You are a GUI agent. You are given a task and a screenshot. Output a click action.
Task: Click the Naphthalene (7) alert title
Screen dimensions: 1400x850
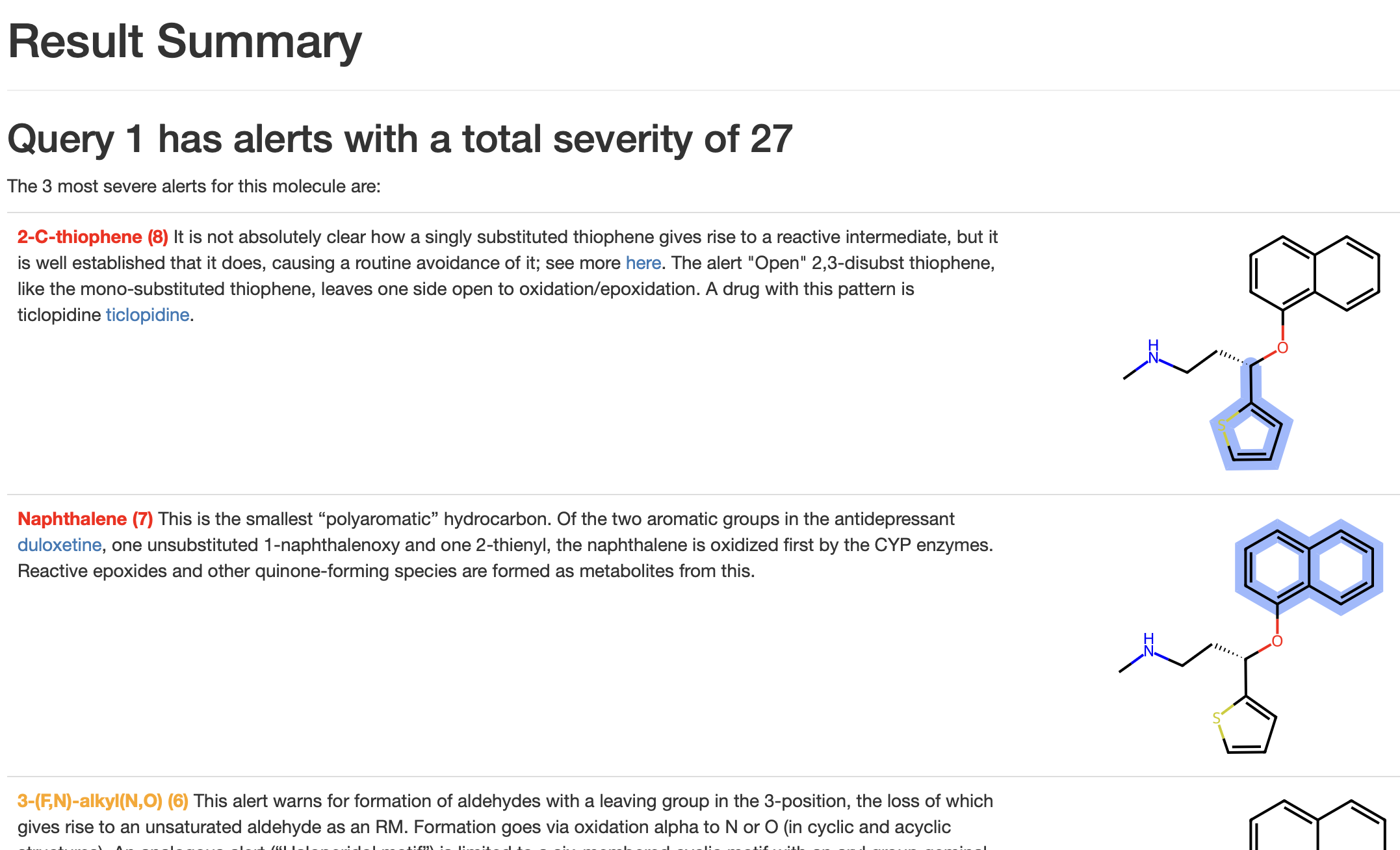85,519
